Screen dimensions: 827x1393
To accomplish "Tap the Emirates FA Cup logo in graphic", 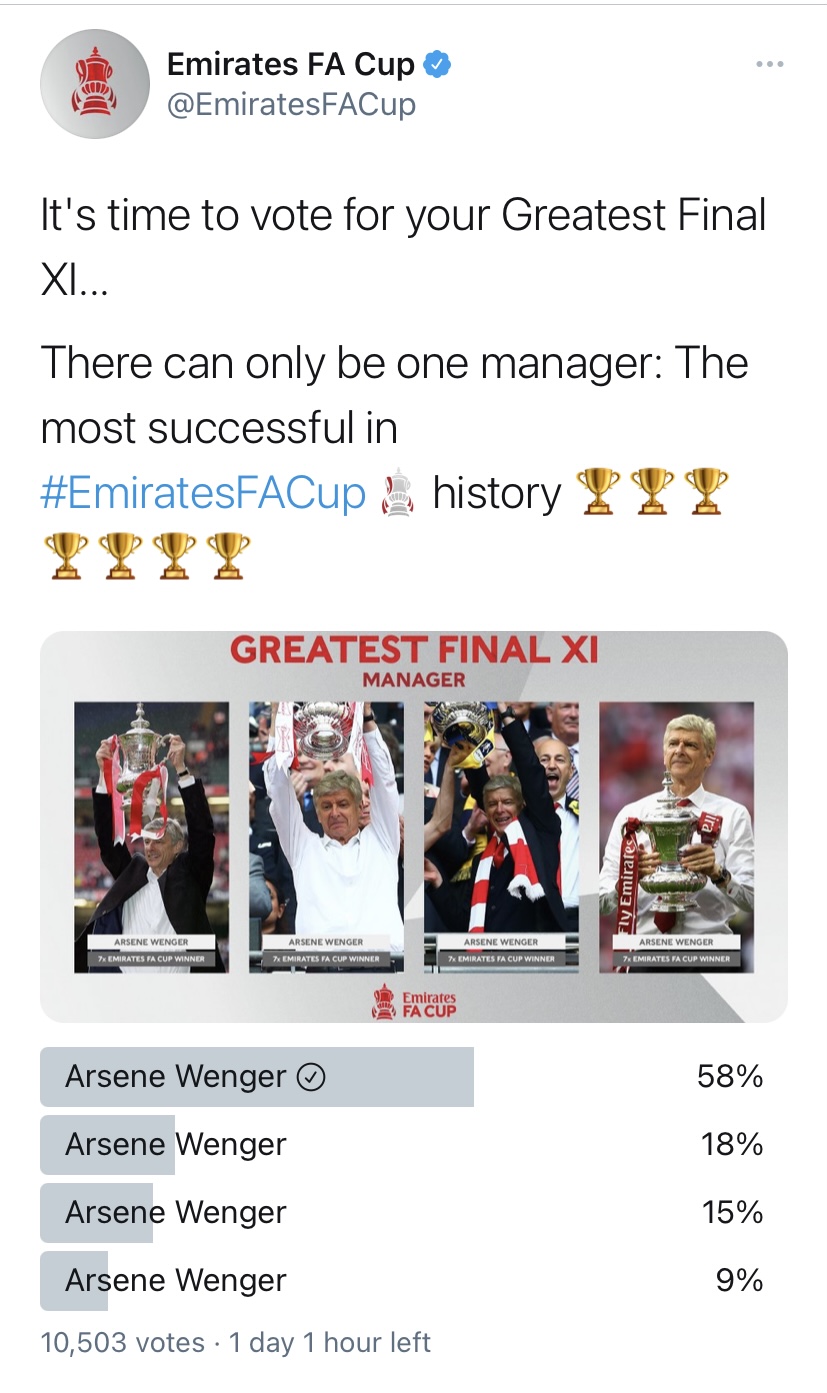I will pos(413,1001).
